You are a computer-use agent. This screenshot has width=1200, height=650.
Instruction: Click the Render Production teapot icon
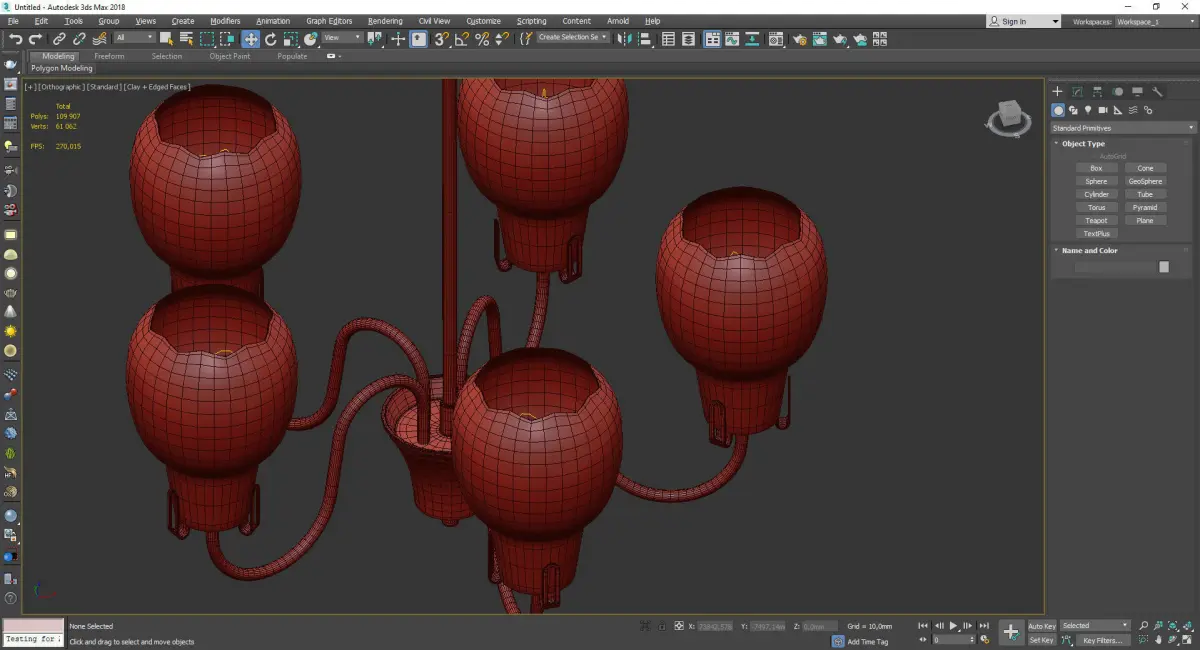[840, 38]
